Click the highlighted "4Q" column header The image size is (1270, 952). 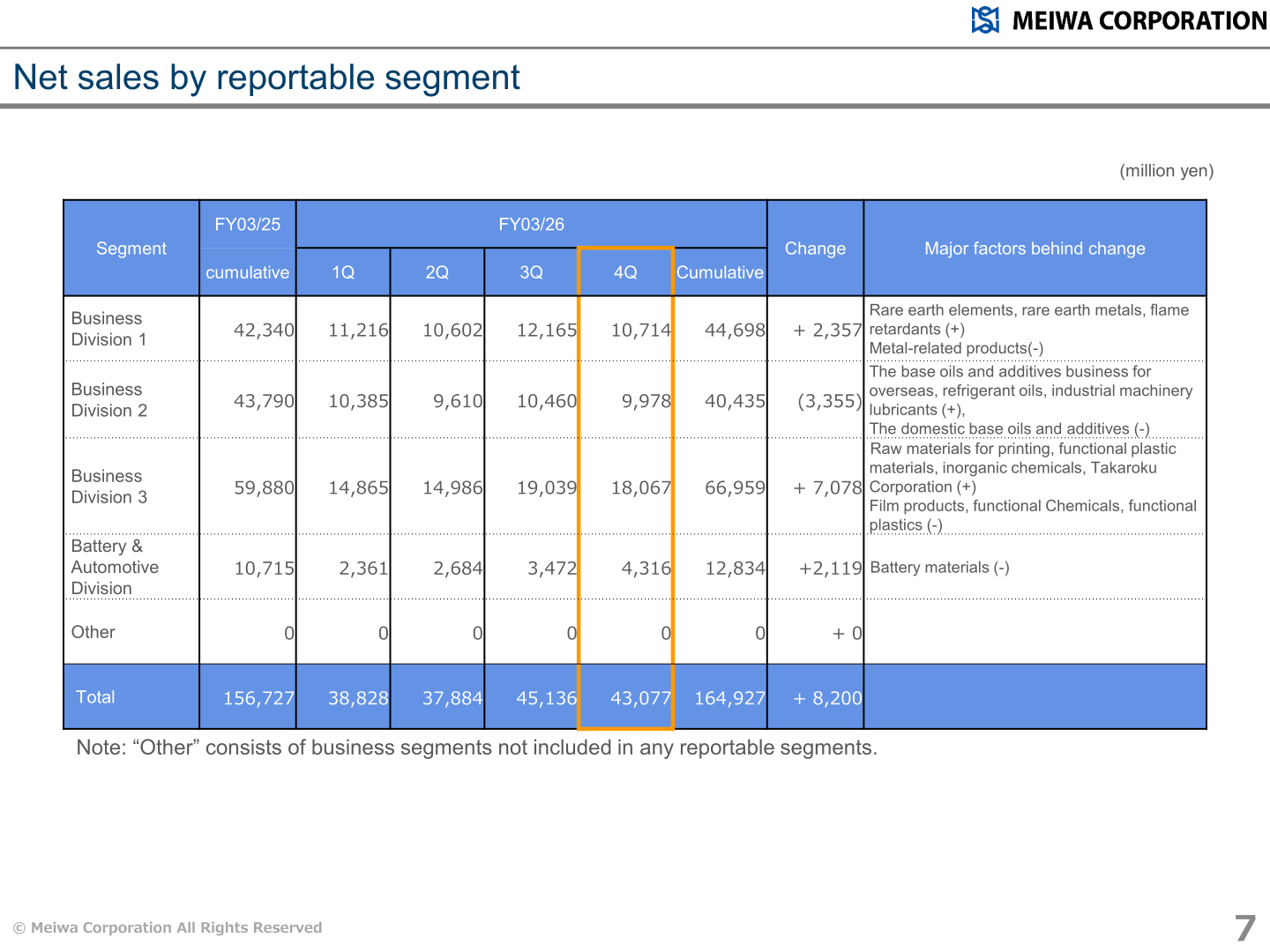click(625, 272)
